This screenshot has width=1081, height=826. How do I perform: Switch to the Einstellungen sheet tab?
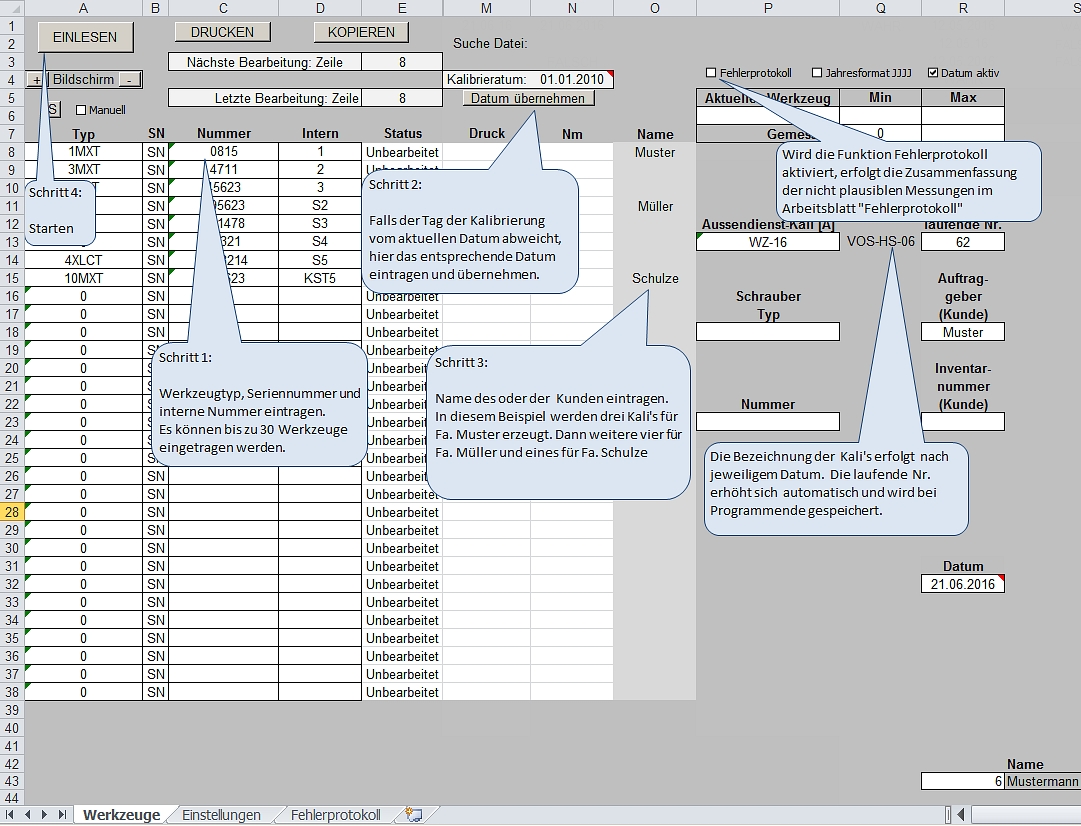click(x=221, y=815)
